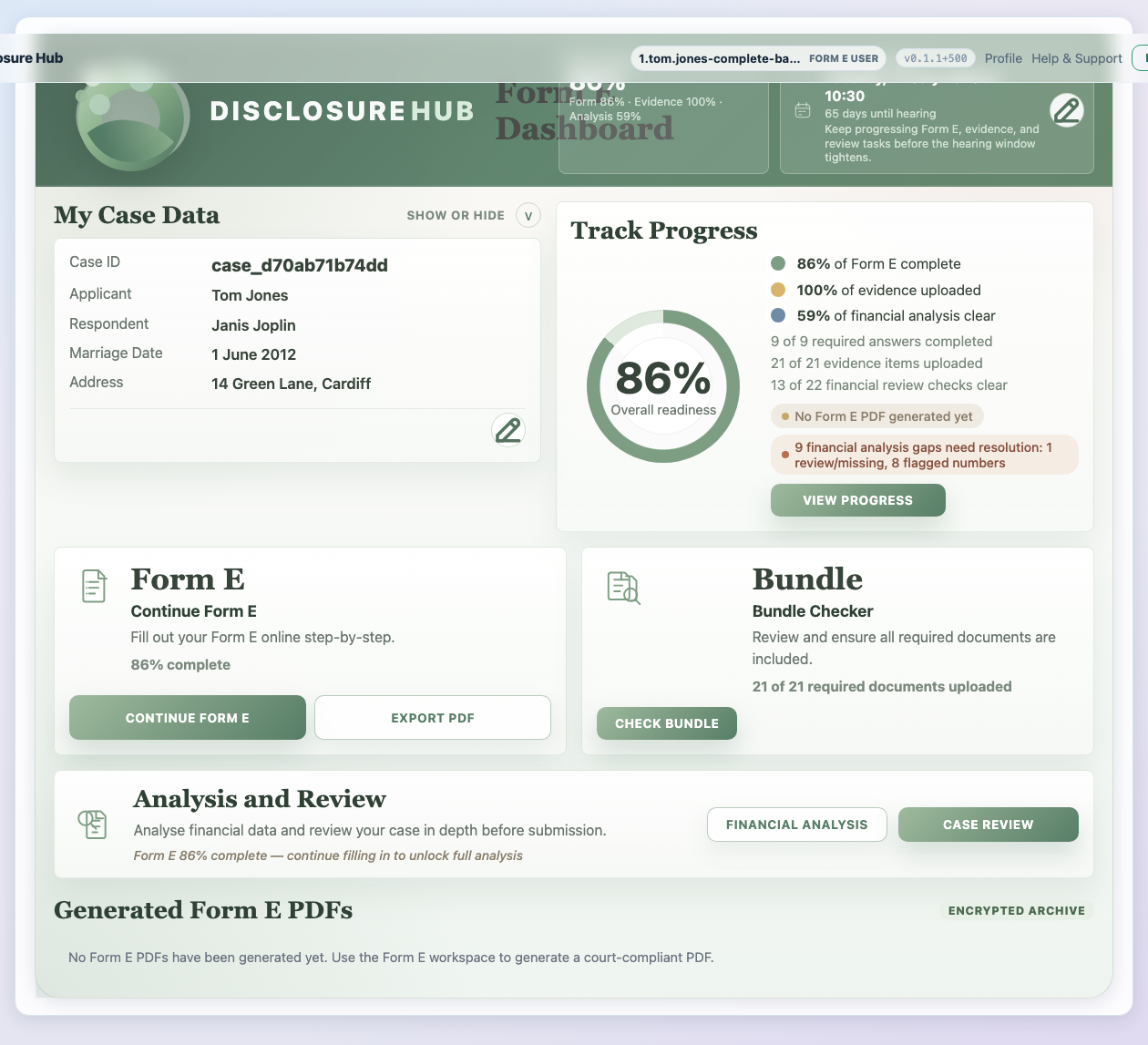This screenshot has height=1045, width=1148.
Task: Click the financial analysis gaps warning pill
Action: (925, 455)
